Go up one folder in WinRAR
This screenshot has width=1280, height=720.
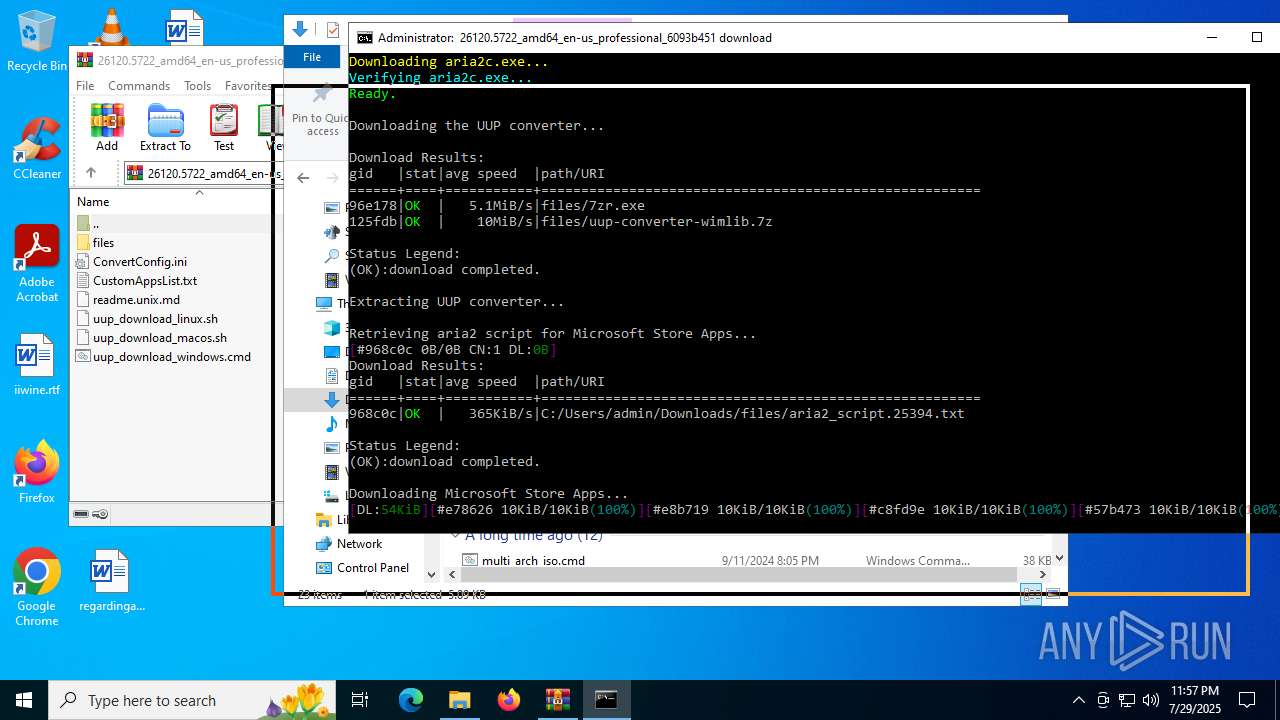click(x=90, y=173)
